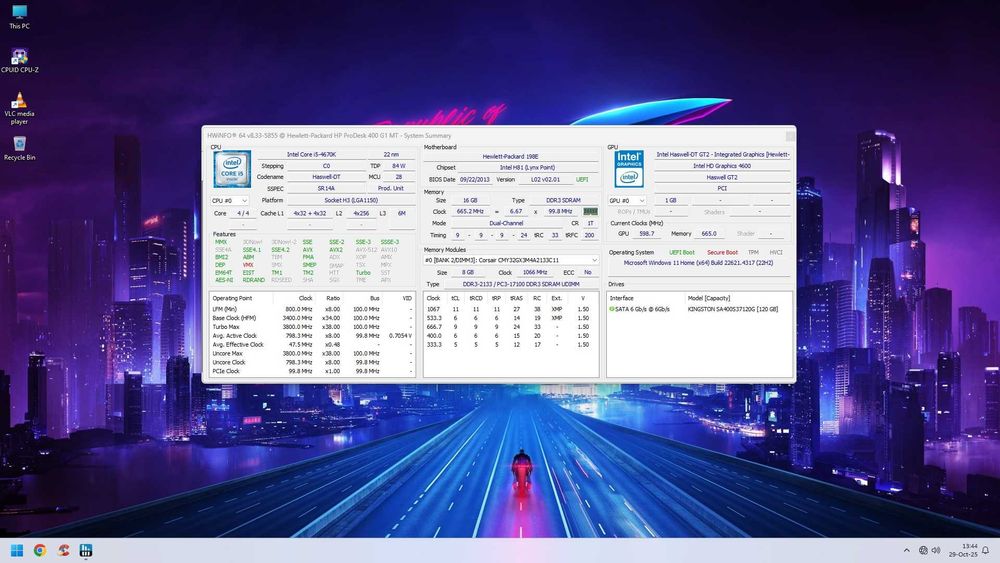
Task: Select the Avg. Active Clock row
Action: [x=312, y=336]
